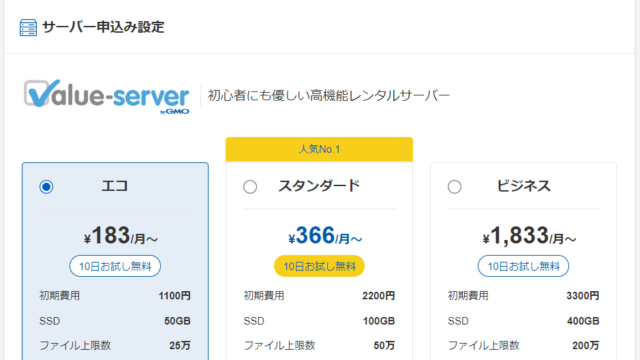This screenshot has height=360, width=640.
Task: Click yellow 10日お試し無料 under スタンダード
Action: [319, 266]
